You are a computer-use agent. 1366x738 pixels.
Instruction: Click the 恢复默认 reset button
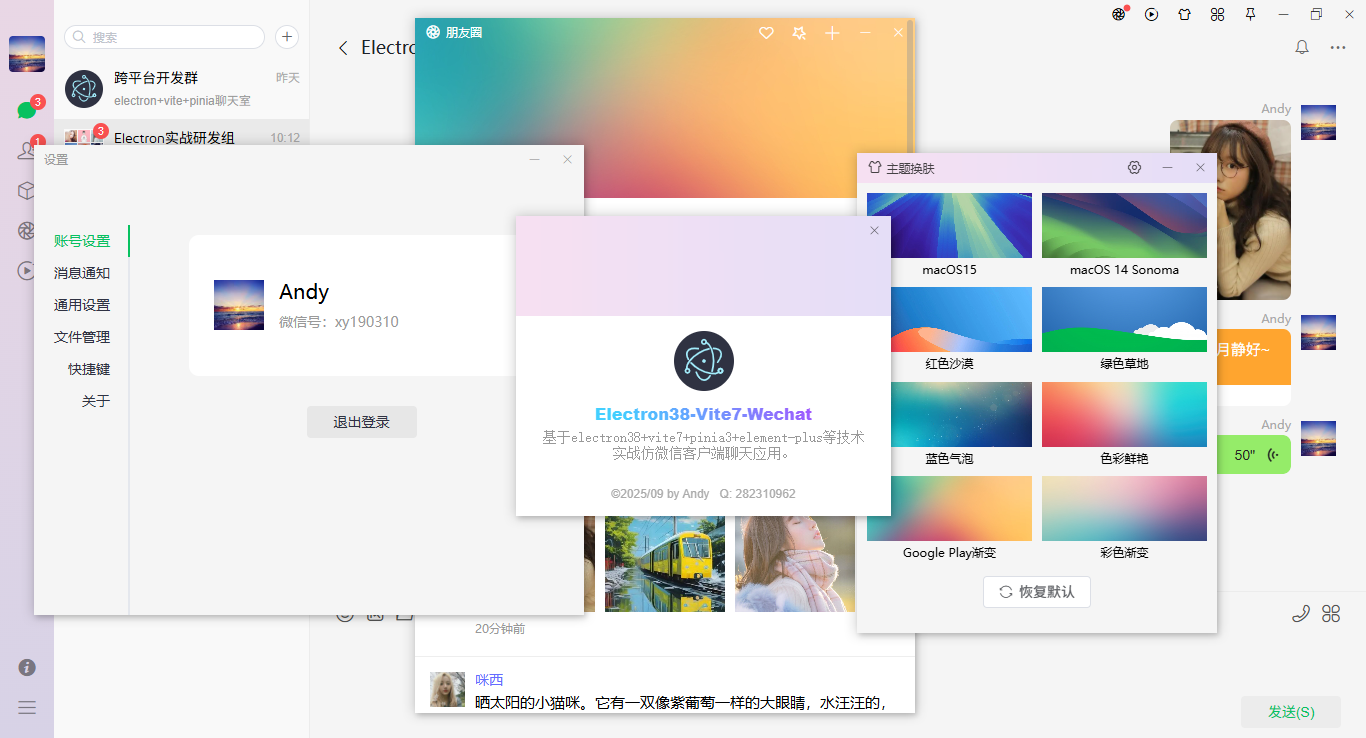(x=1037, y=592)
